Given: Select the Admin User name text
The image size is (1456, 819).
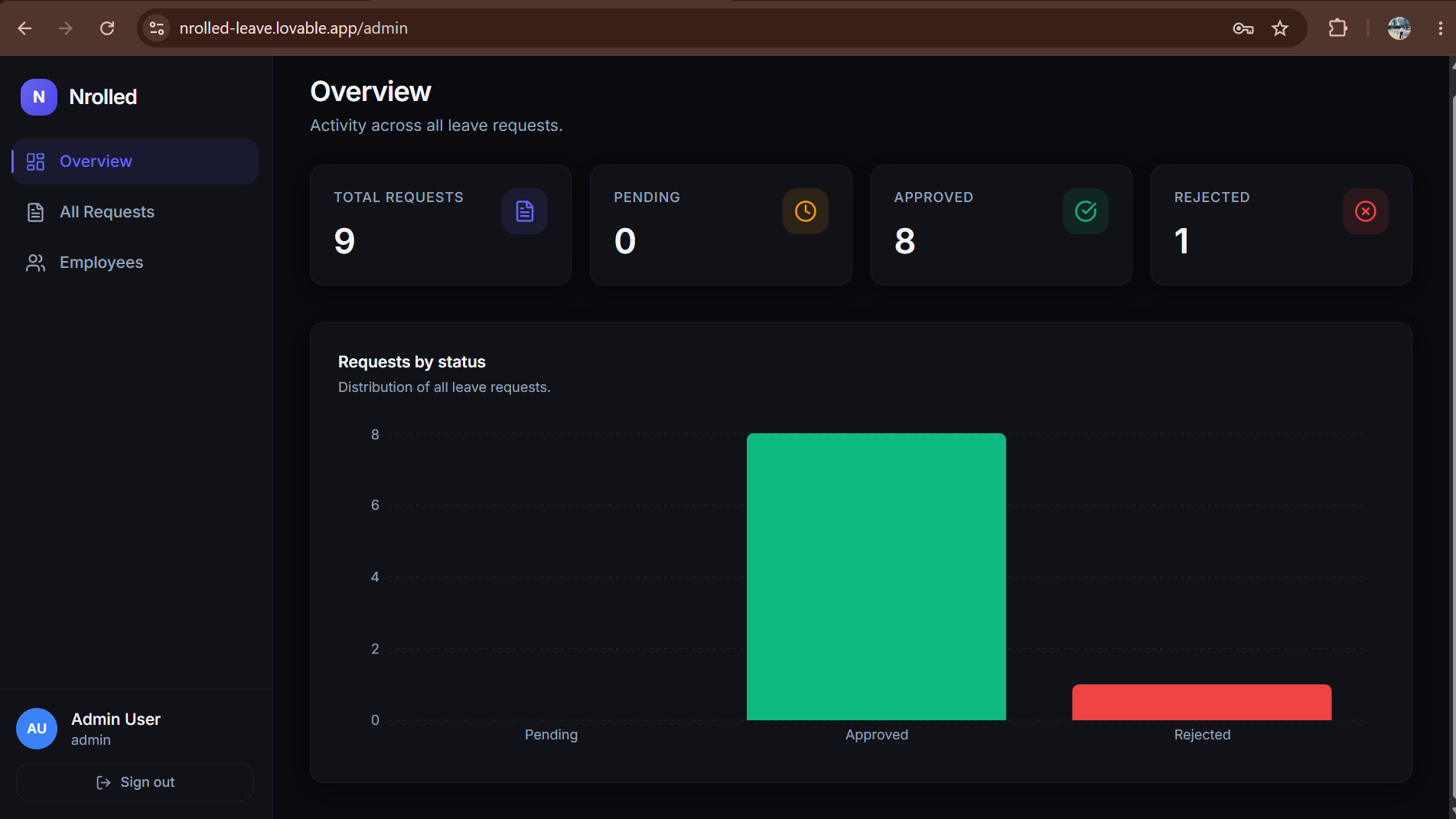Looking at the screenshot, I should tap(116, 719).
